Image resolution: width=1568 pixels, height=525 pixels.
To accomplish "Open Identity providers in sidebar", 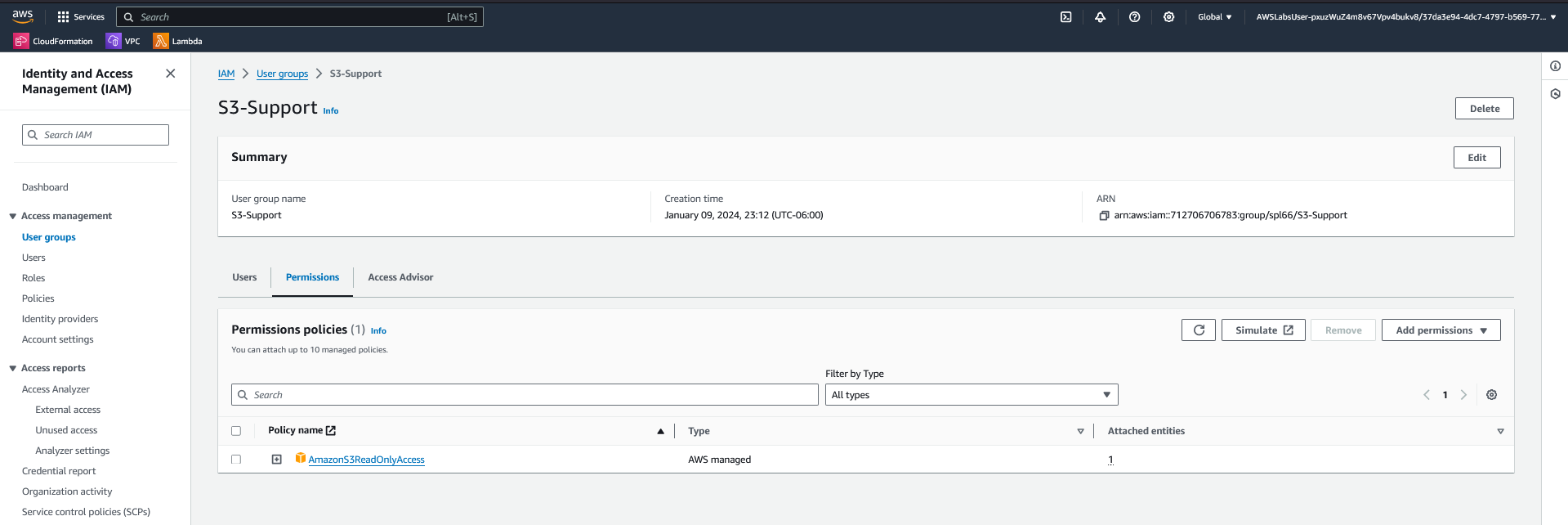I will (60, 319).
